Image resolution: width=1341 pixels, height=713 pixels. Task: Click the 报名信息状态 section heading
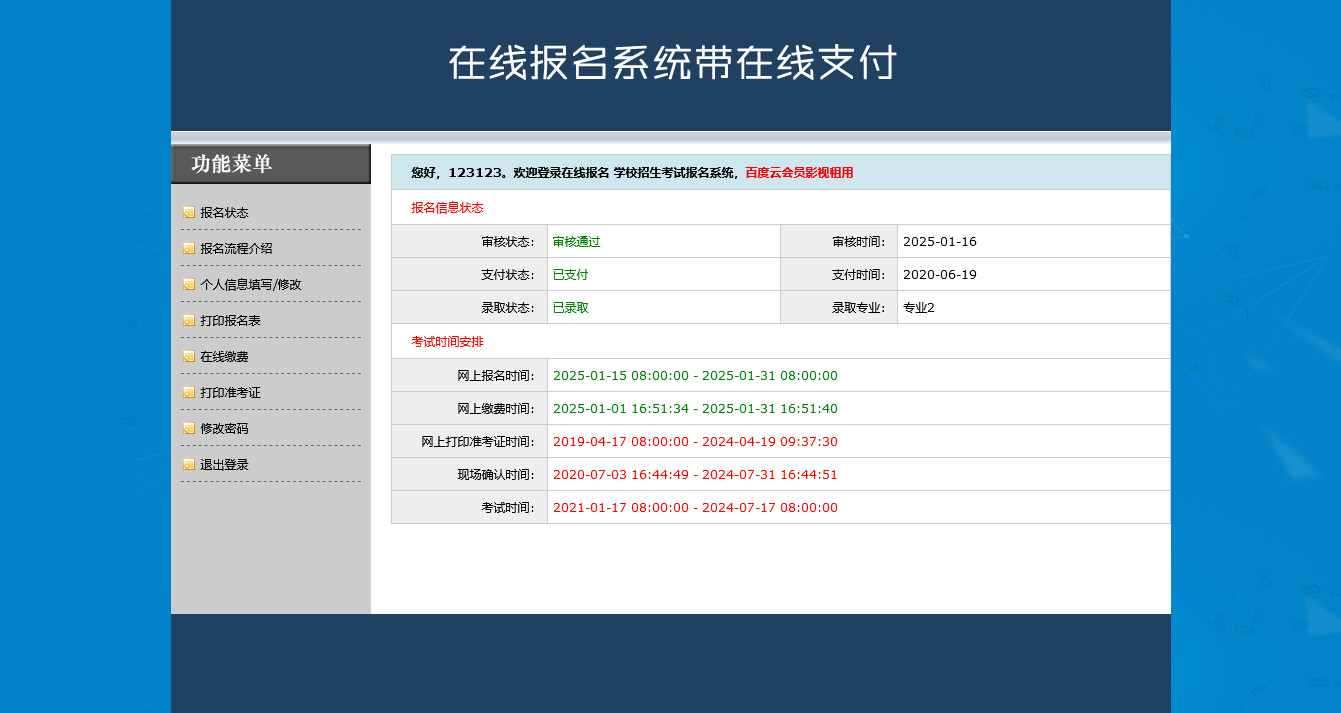[x=447, y=208]
